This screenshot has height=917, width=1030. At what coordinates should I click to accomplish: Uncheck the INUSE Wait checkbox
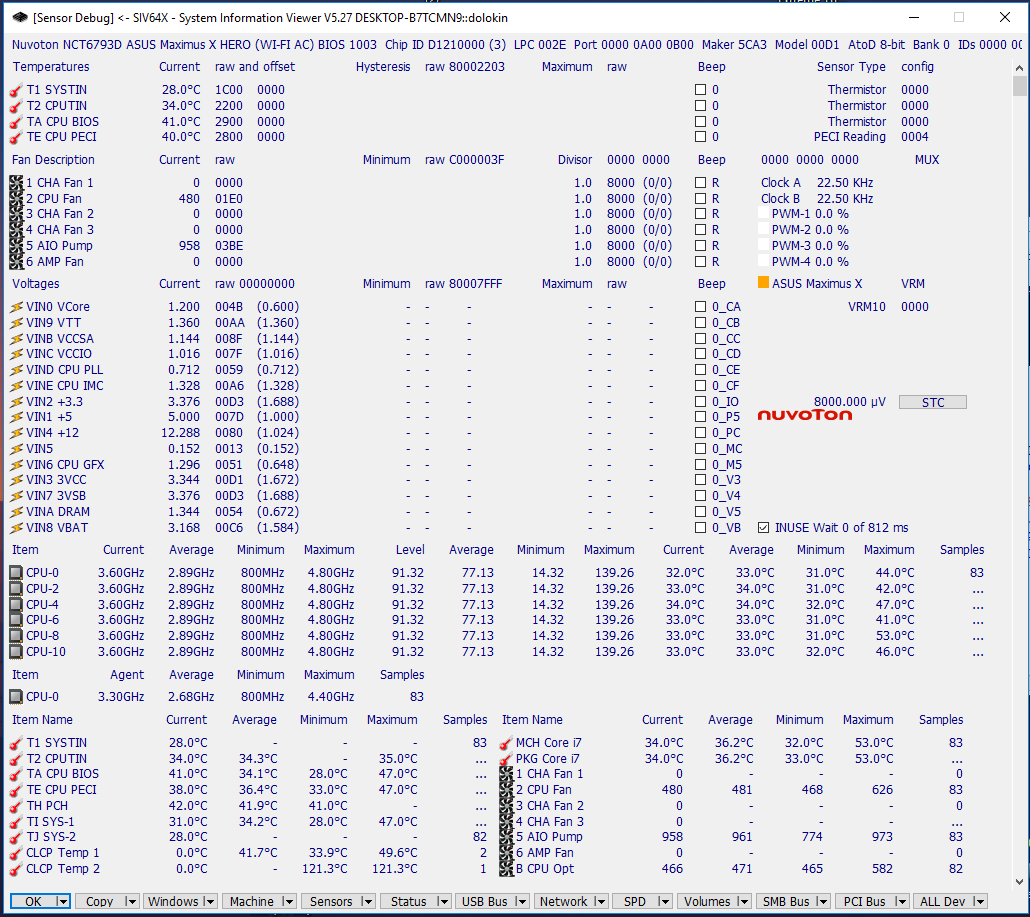tap(763, 528)
